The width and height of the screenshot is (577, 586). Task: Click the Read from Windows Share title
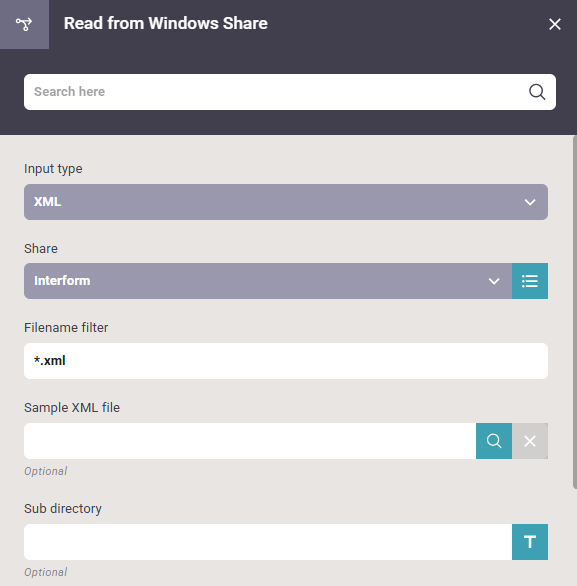[x=166, y=23]
